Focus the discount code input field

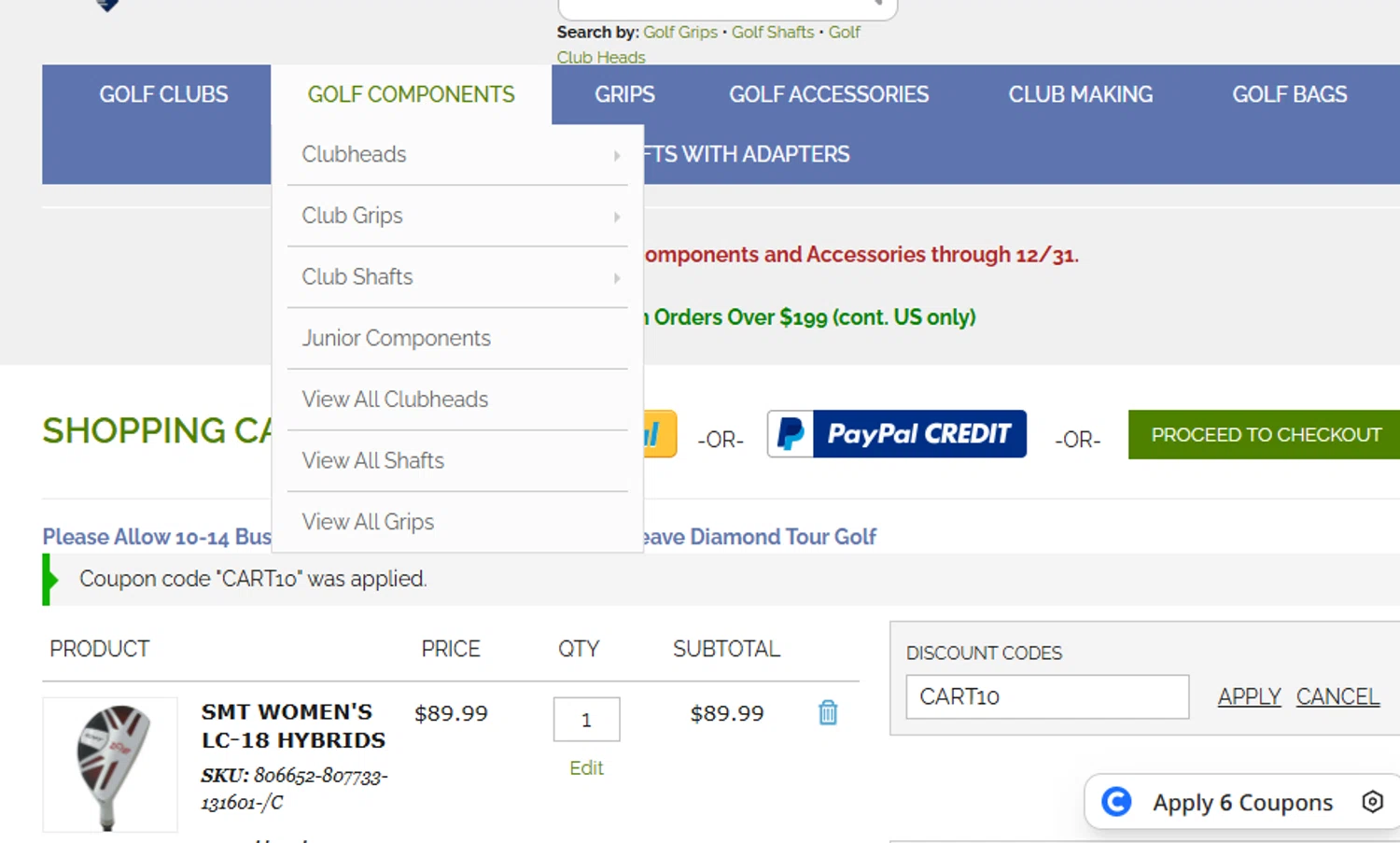coord(1047,696)
